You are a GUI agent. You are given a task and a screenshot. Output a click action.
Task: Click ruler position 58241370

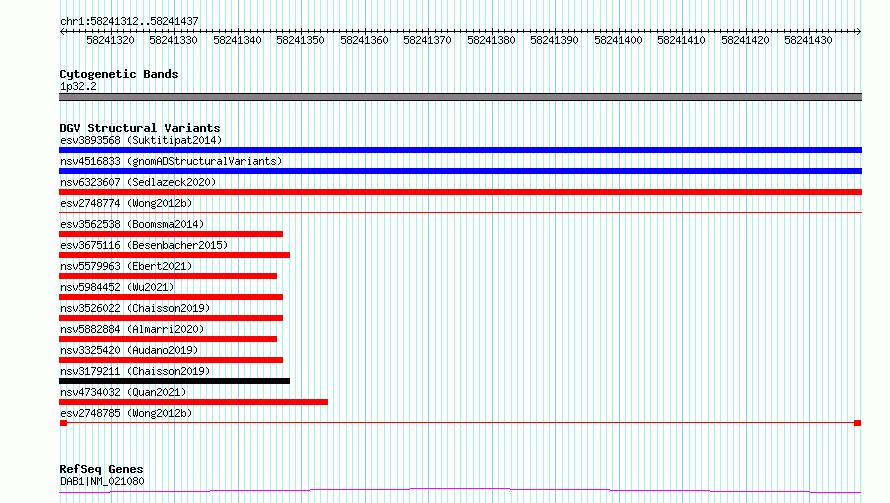point(427,40)
